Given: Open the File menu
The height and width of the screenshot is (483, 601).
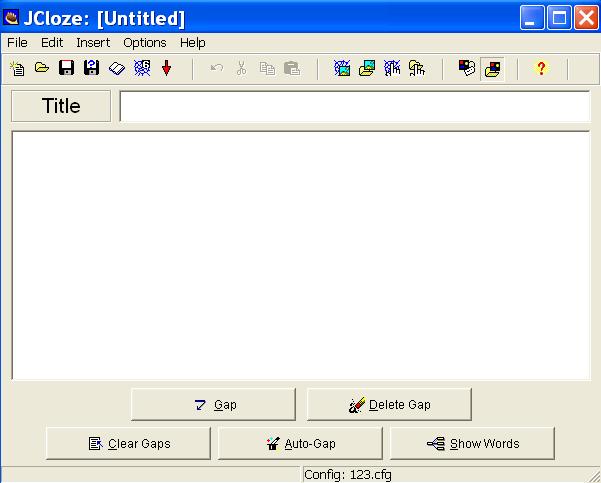Looking at the screenshot, I should (x=17, y=43).
